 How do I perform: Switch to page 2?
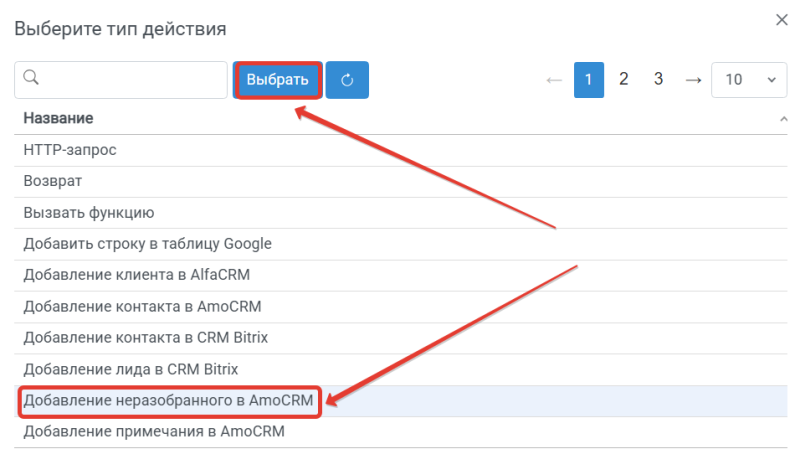pyautogui.click(x=623, y=79)
